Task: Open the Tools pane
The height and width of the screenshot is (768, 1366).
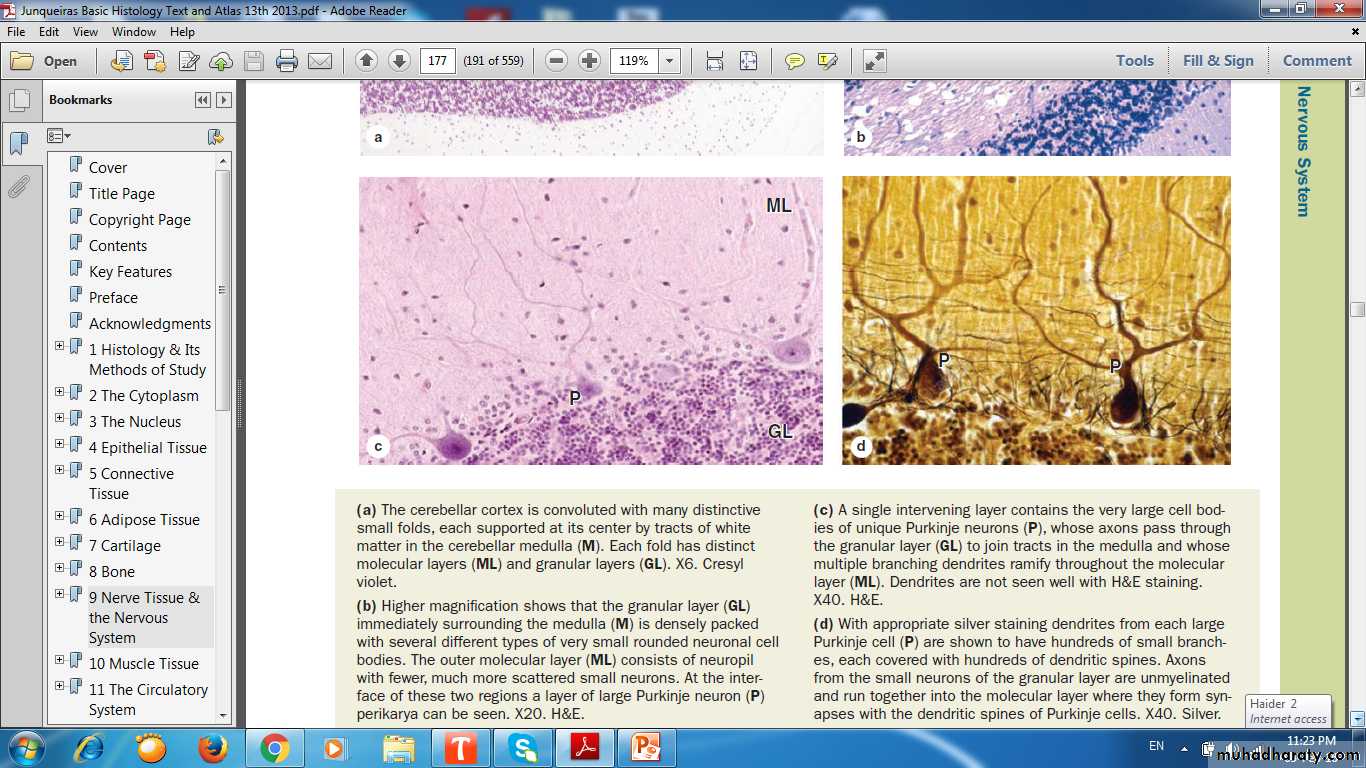Action: tap(1135, 61)
